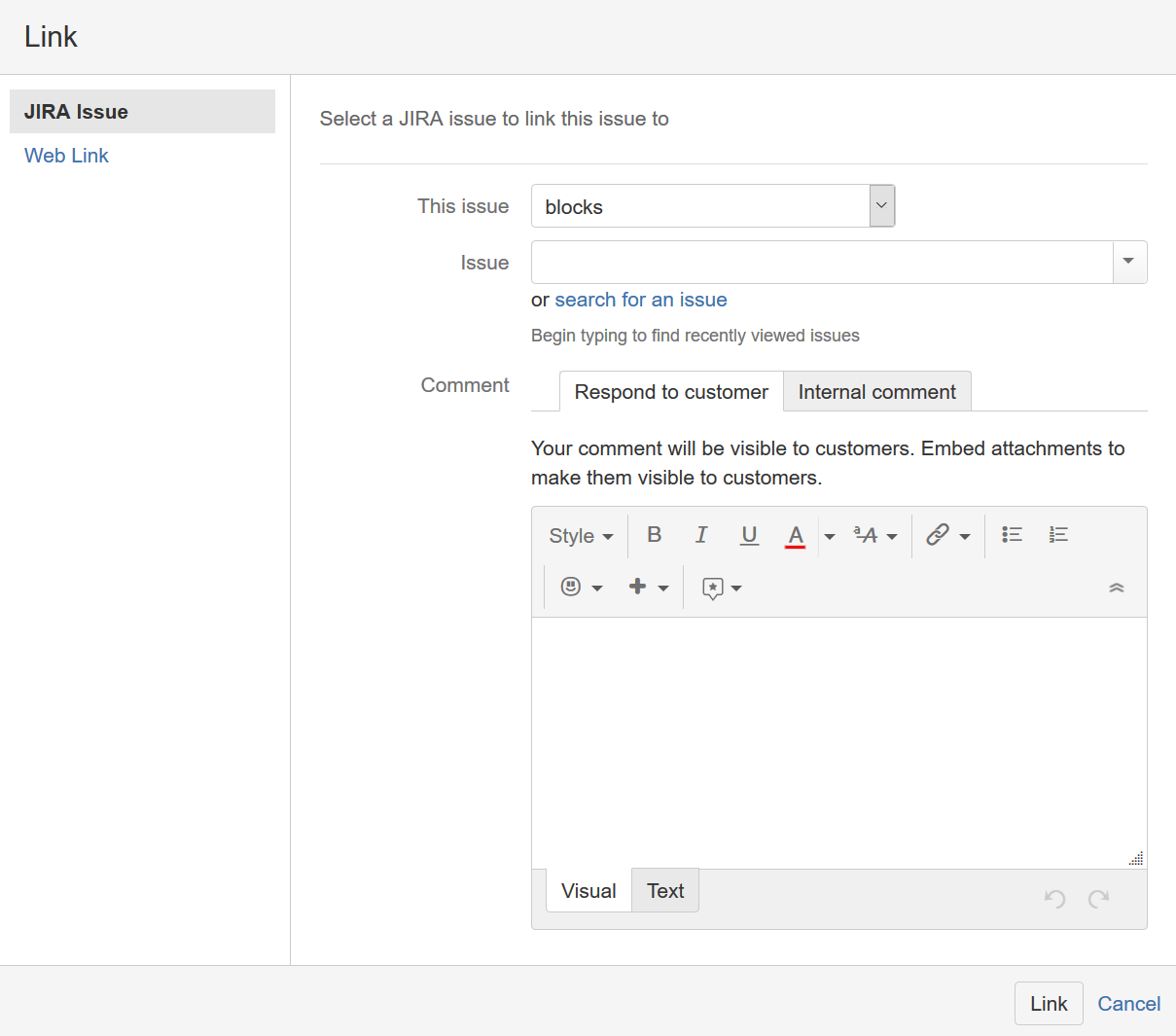The height and width of the screenshot is (1036, 1176).
Task: Open the 'blocks' link type dropdown
Action: [713, 206]
